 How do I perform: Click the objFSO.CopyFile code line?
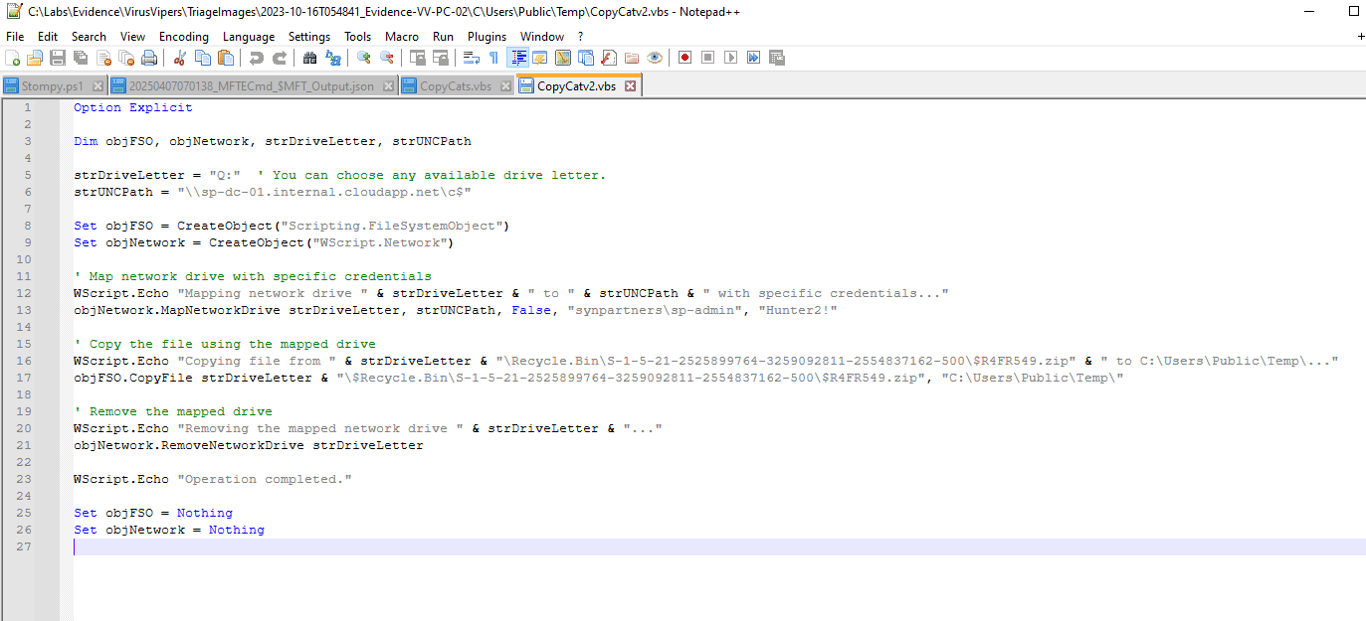tap(599, 377)
